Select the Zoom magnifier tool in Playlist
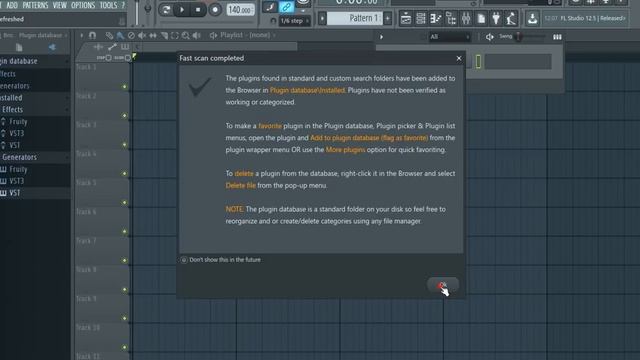 pyautogui.click(x=186, y=36)
